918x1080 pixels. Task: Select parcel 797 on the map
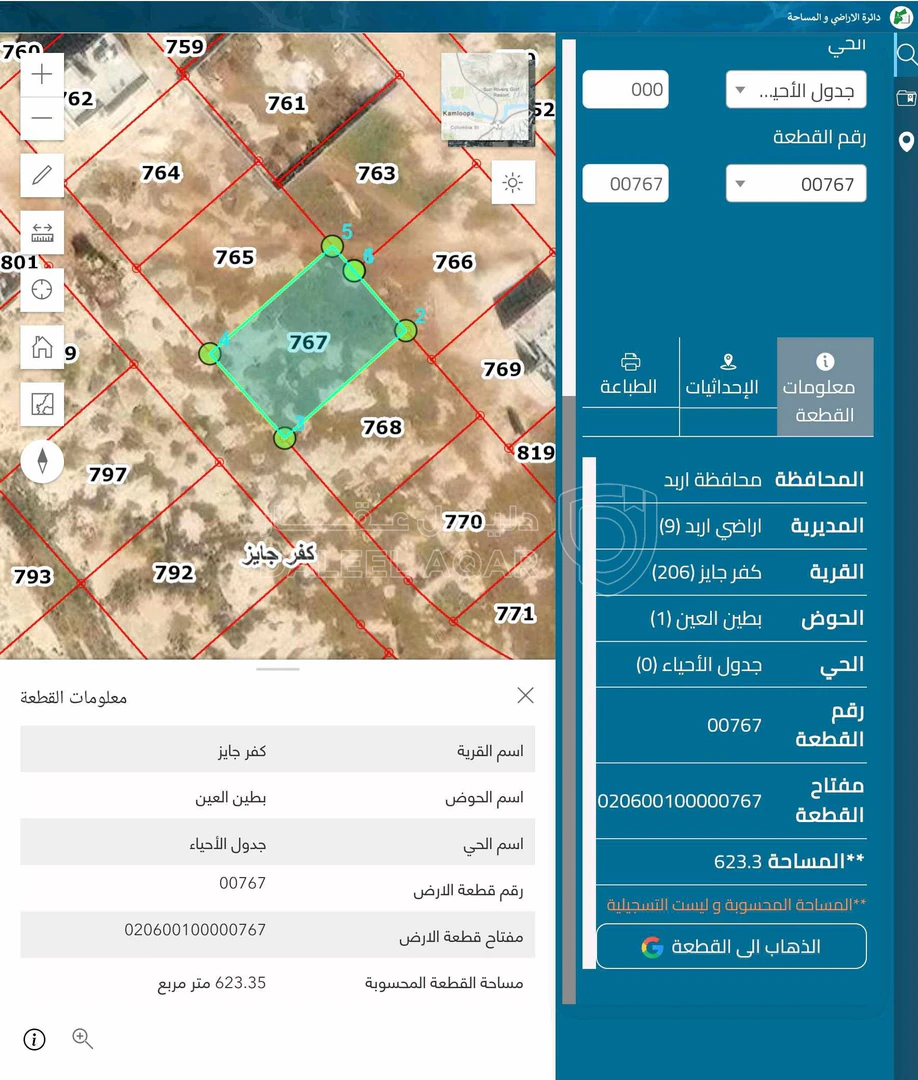pos(107,474)
